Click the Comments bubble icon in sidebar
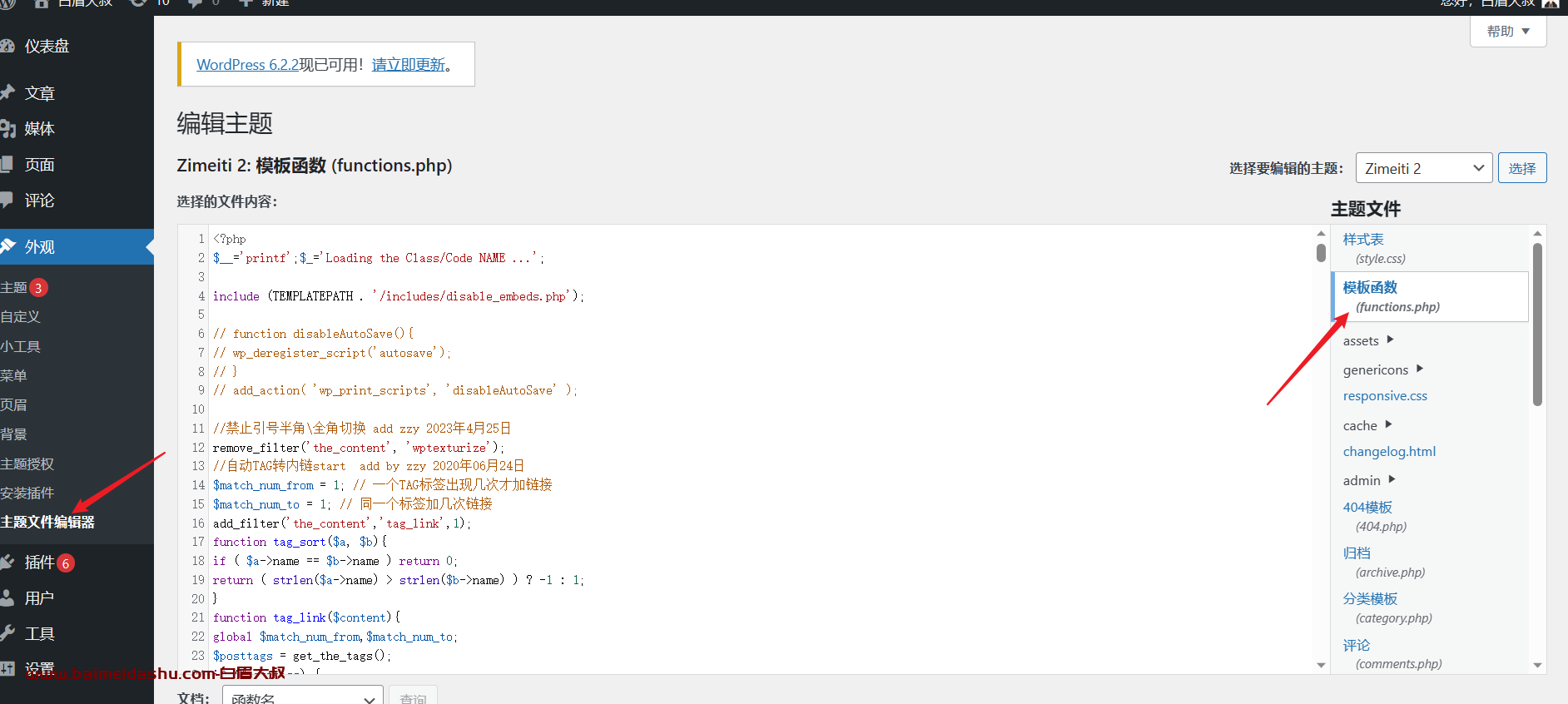Image resolution: width=1568 pixels, height=704 pixels. 7,200
